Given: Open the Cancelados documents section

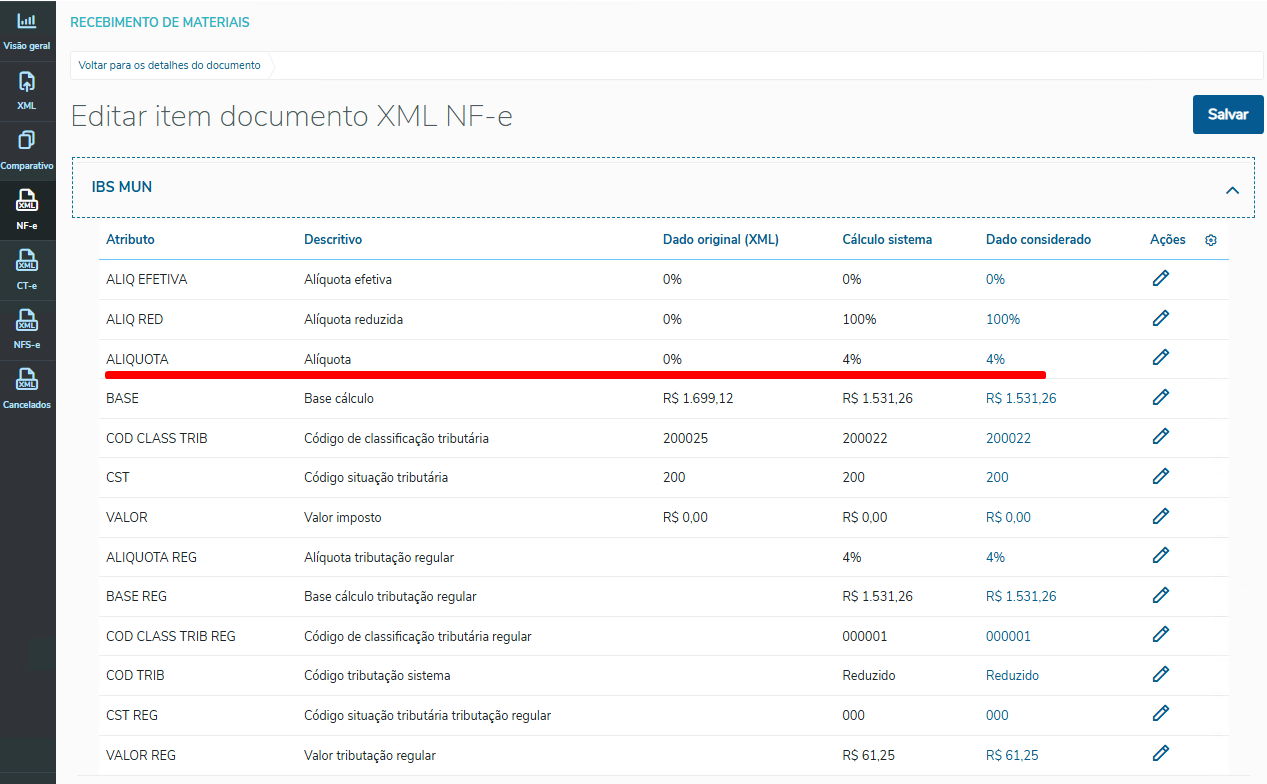Looking at the screenshot, I should click(27, 390).
